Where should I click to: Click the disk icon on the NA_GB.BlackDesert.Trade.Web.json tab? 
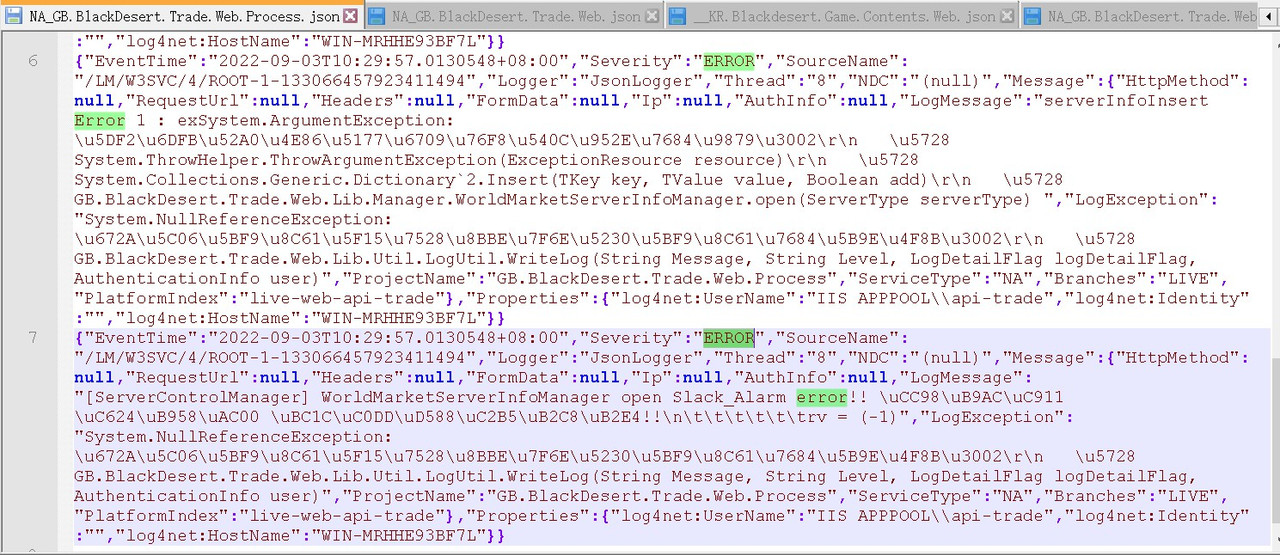(x=377, y=16)
